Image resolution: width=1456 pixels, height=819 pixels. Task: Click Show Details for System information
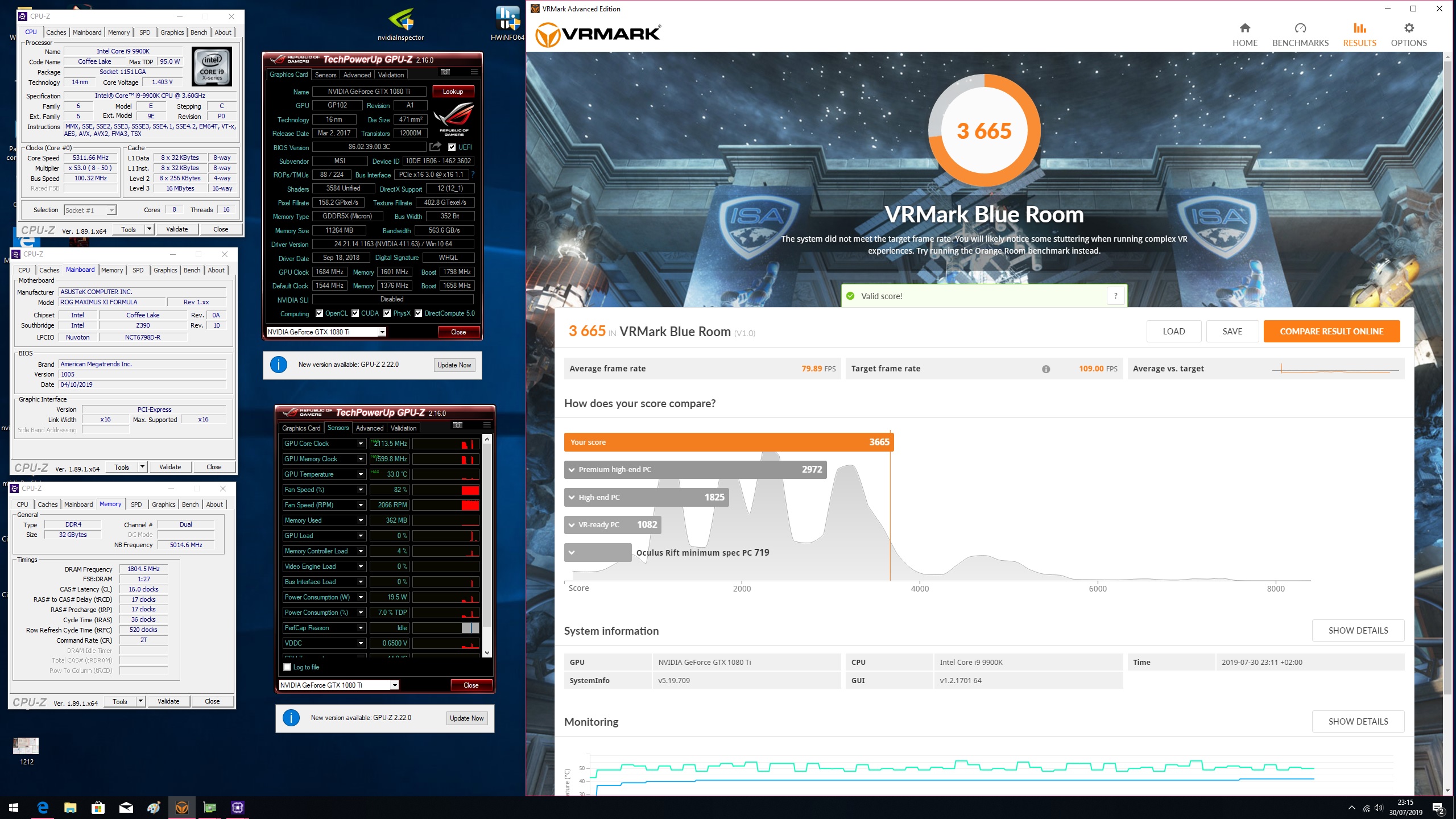coord(1358,631)
